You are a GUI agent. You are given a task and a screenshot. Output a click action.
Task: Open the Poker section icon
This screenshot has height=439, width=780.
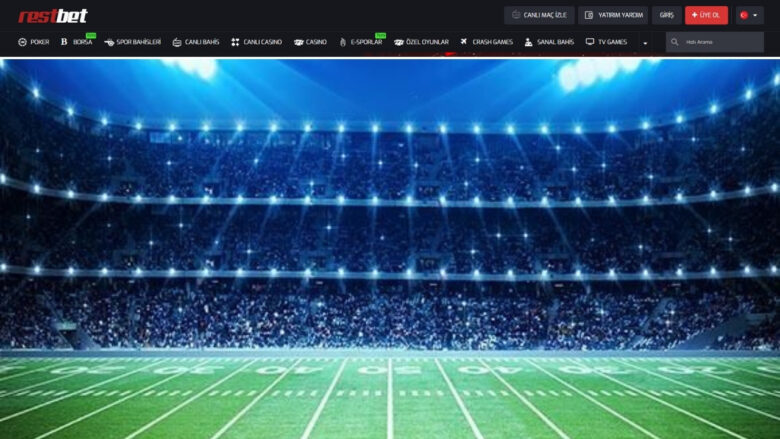22,42
